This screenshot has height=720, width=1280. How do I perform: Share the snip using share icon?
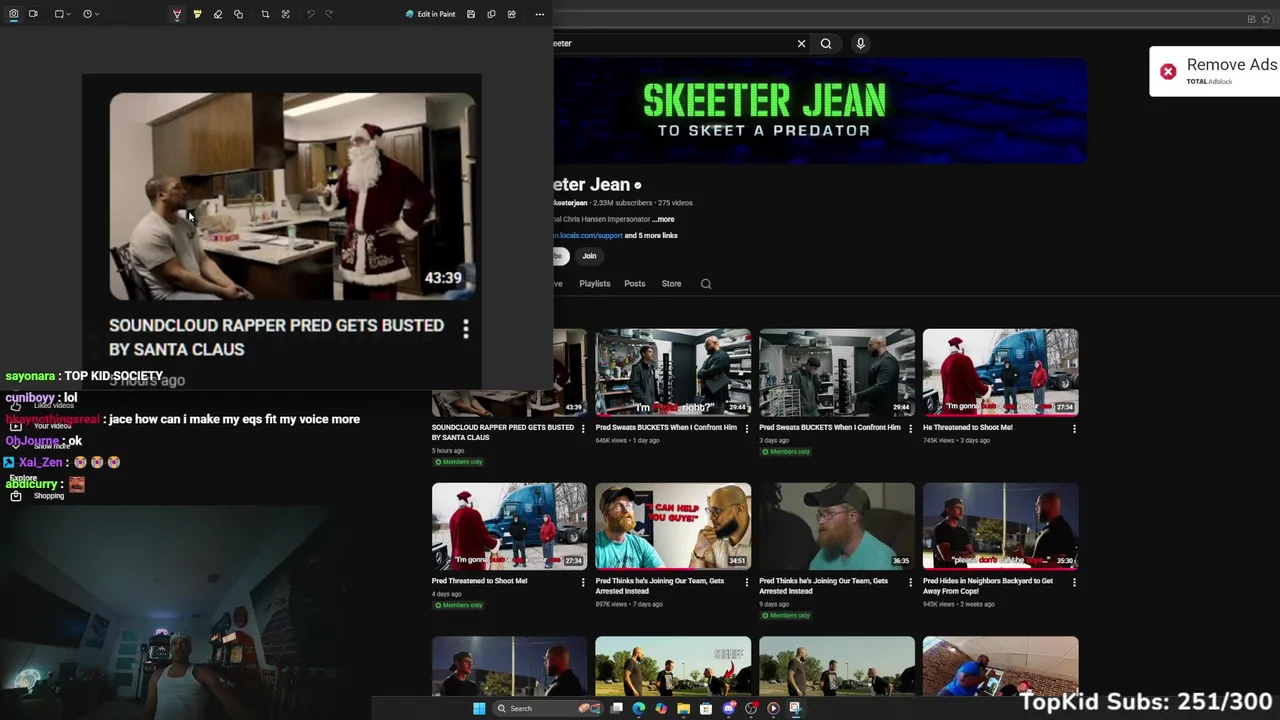pyautogui.click(x=512, y=14)
